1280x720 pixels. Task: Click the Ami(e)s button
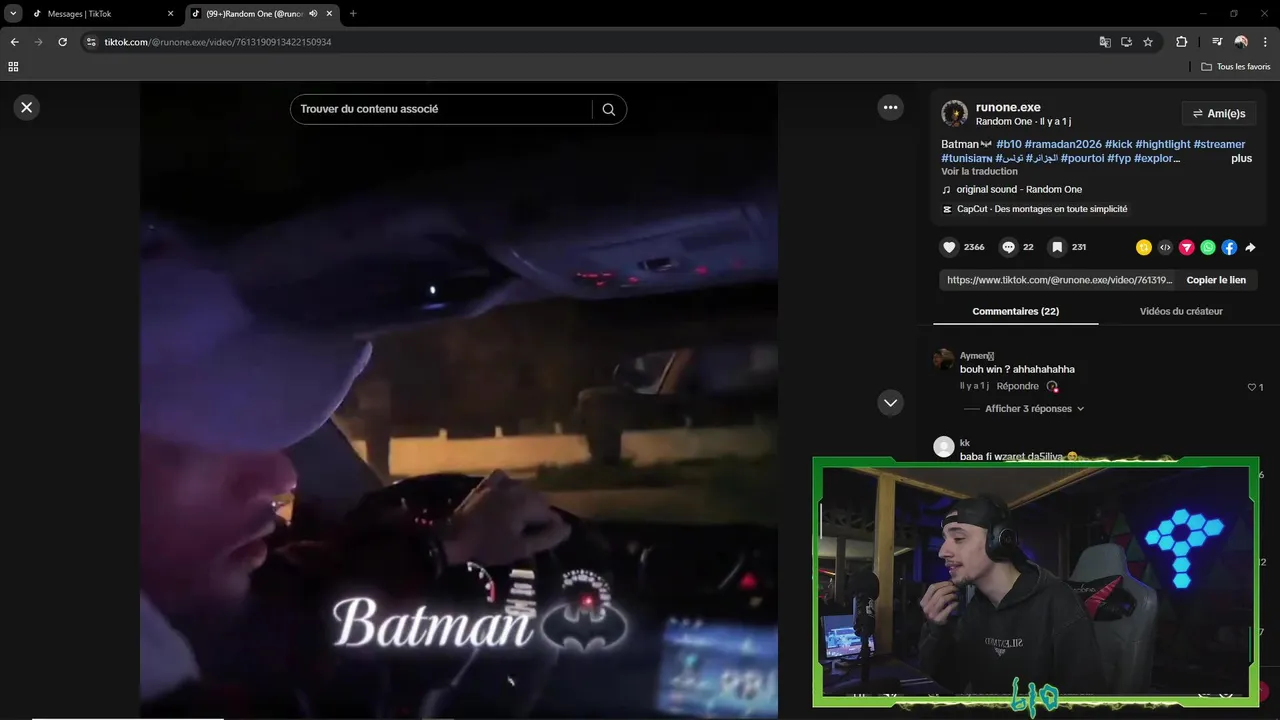pyautogui.click(x=1219, y=113)
